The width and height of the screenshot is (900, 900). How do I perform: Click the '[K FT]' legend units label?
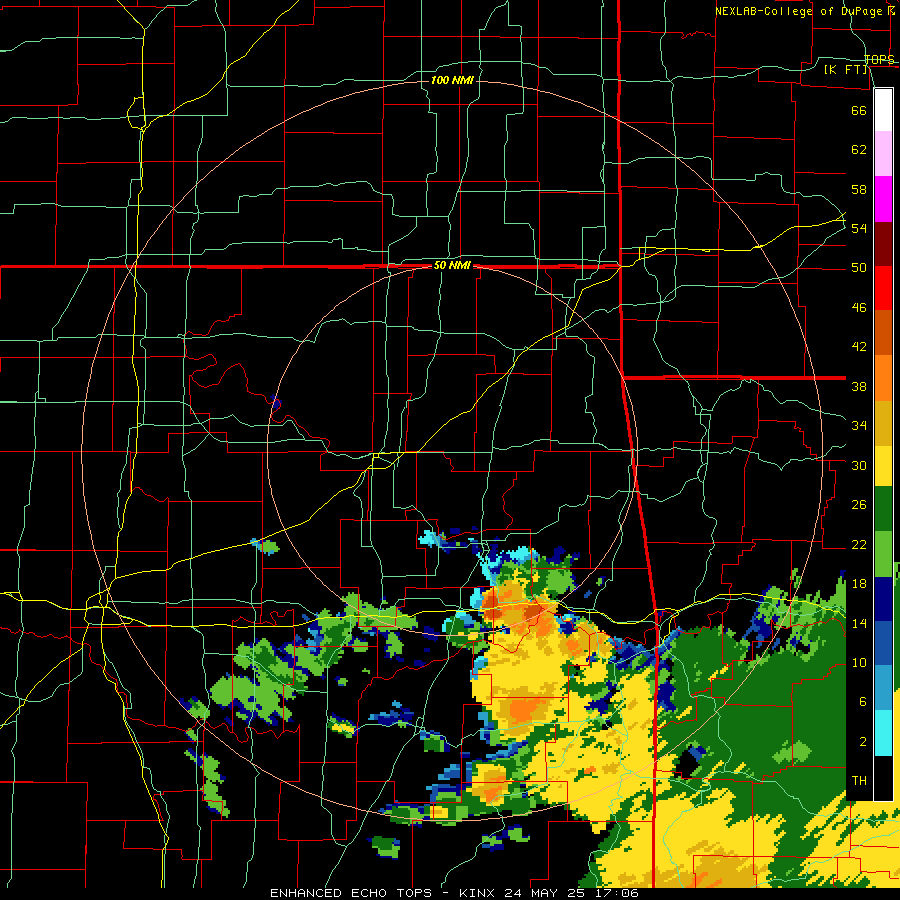click(x=846, y=69)
